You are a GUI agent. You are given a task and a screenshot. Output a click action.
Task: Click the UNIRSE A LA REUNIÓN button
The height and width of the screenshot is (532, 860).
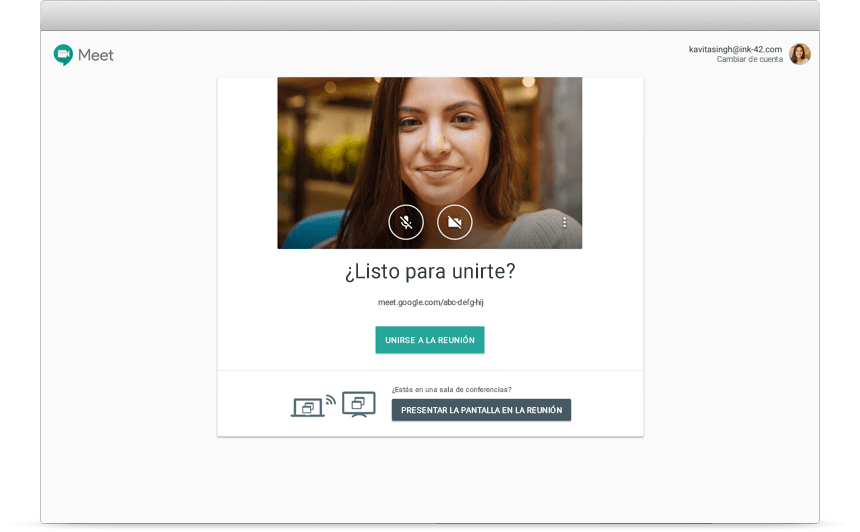[430, 340]
